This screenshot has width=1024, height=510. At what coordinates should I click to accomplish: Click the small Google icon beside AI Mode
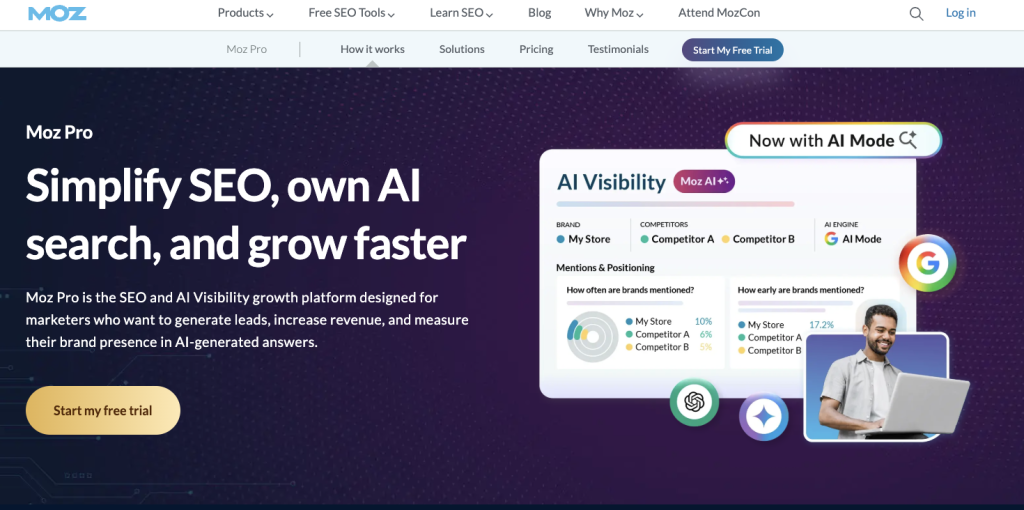(x=831, y=239)
